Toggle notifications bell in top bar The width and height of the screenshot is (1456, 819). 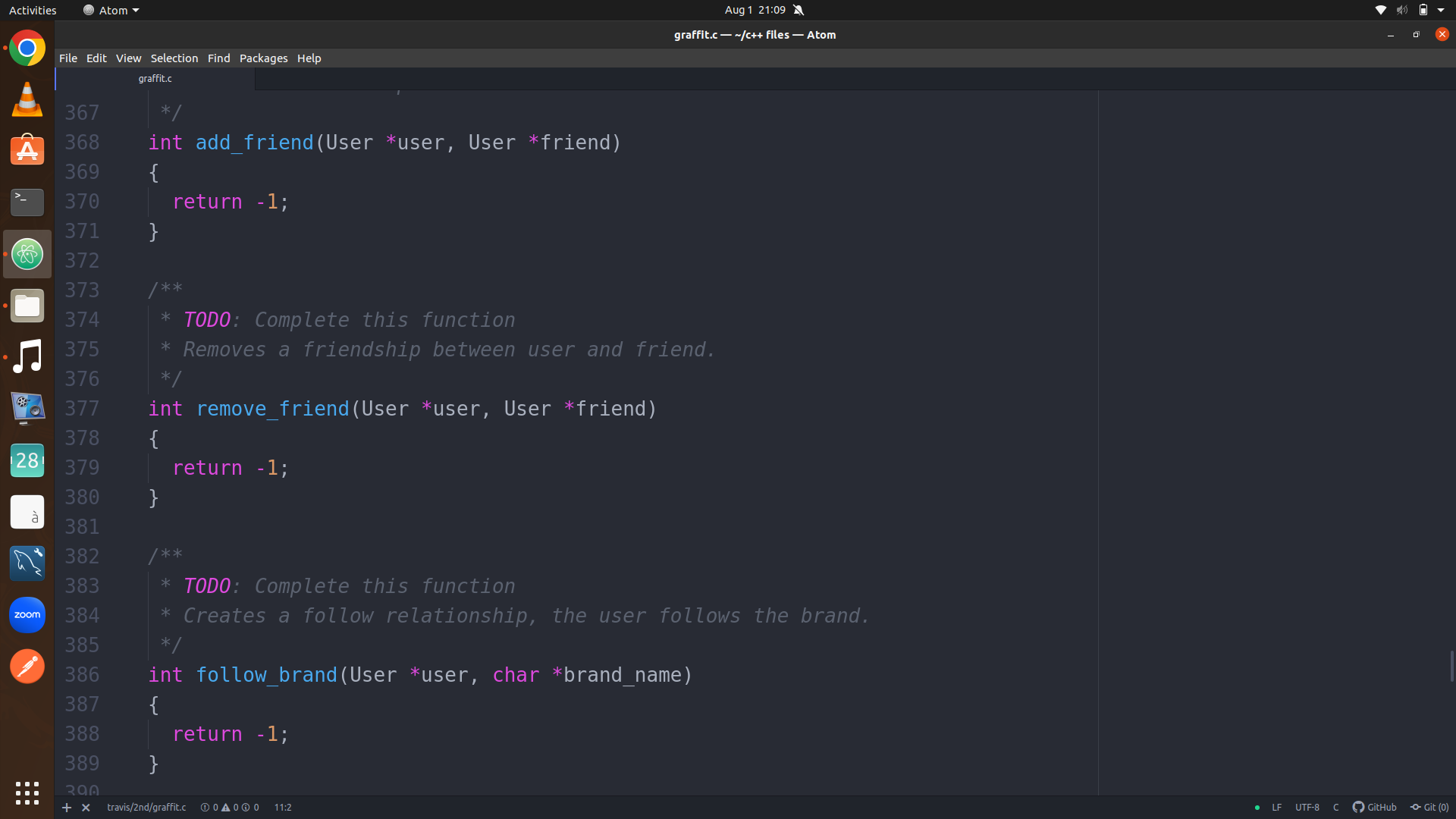click(799, 10)
